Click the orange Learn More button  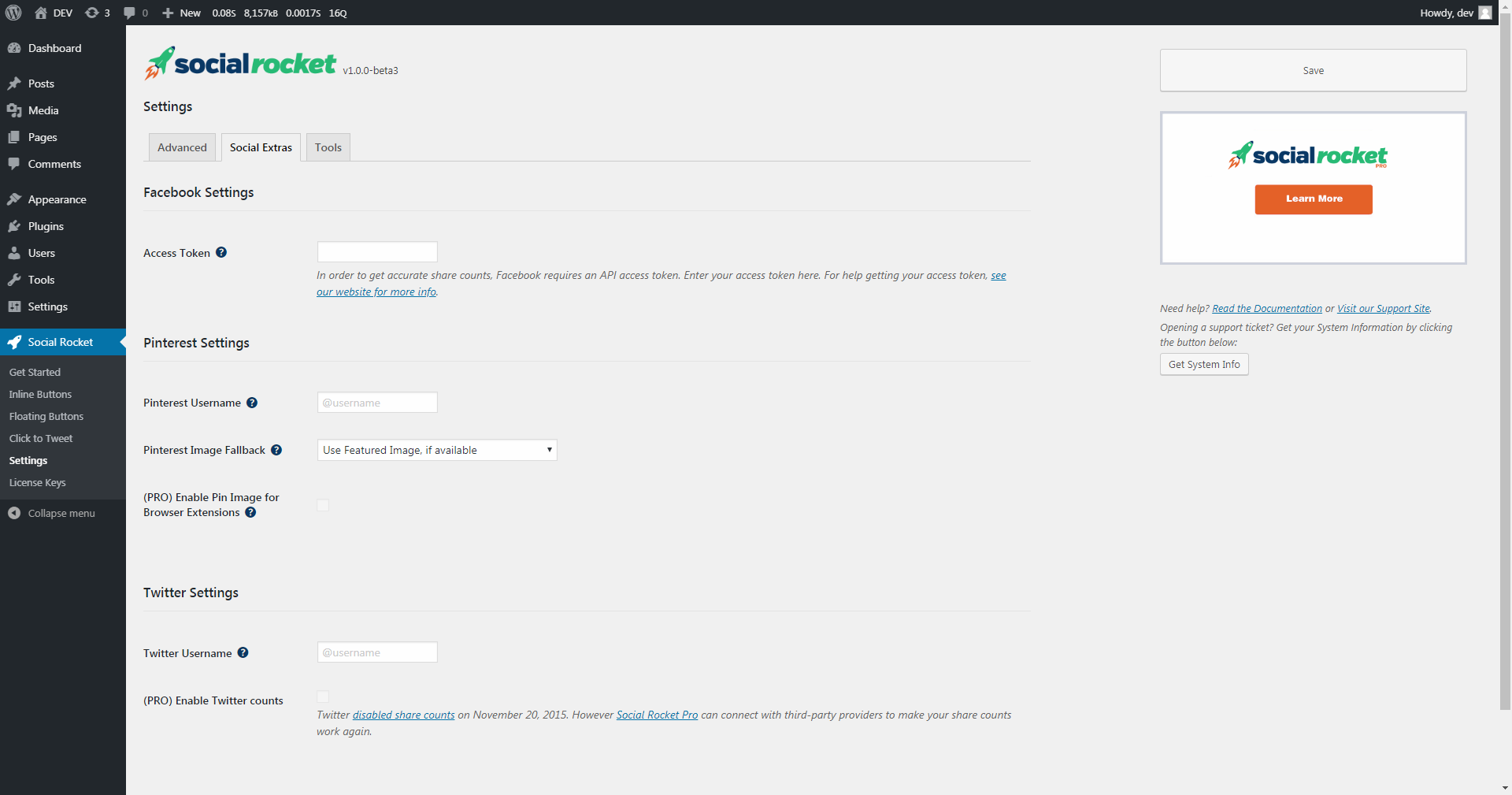pos(1314,199)
